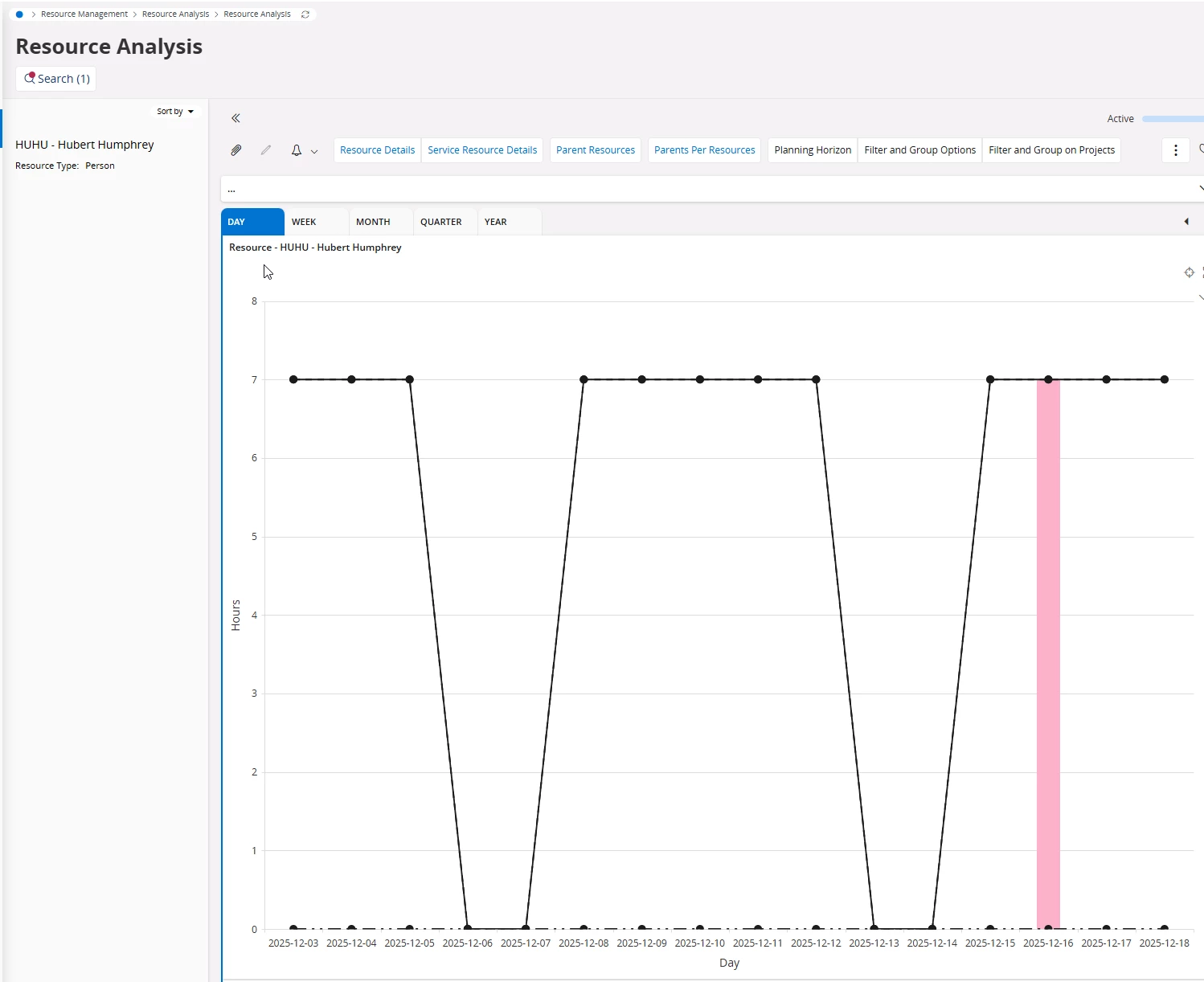Click the left-pointing triangle beside the period tabs
The height and width of the screenshot is (982, 1204).
(x=1186, y=222)
